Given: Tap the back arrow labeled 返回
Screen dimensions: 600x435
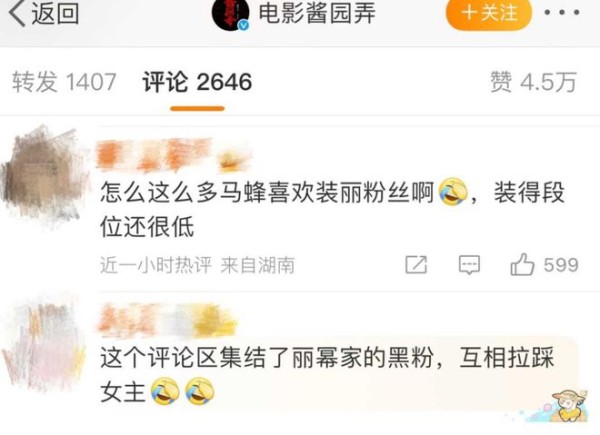Looking at the screenshot, I should pos(43,14).
